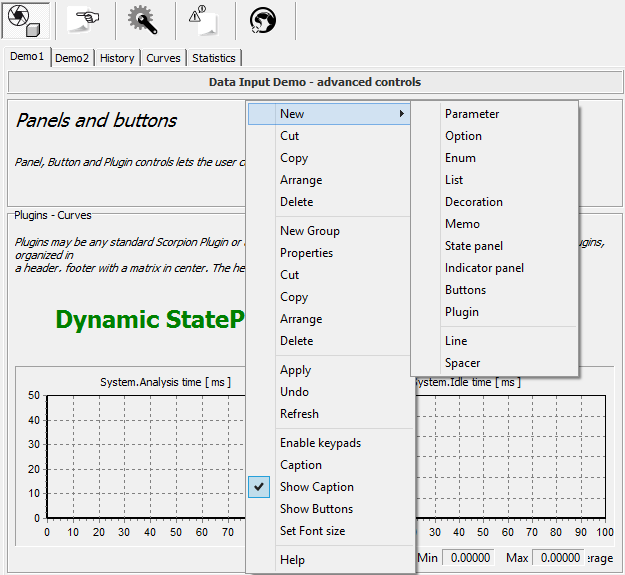This screenshot has height=575, width=625.
Task: Click the warning triangle document icon
Action: click(204, 20)
